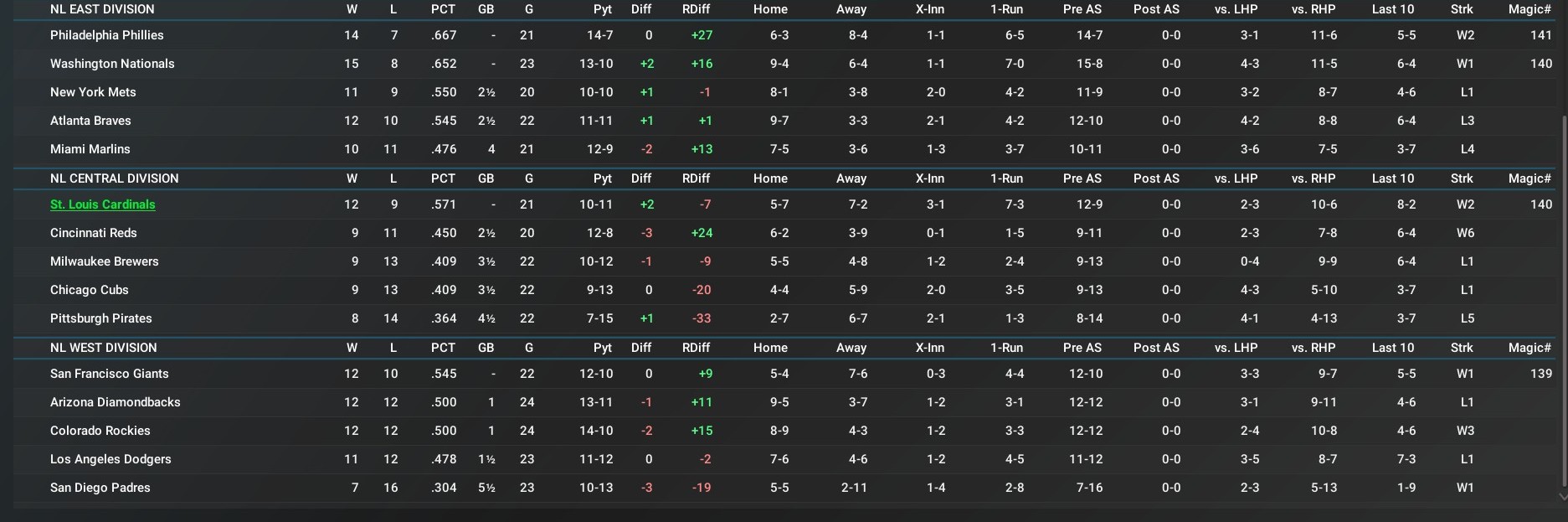
Task: Sort NL East Division by PCT header
Action: click(x=443, y=9)
